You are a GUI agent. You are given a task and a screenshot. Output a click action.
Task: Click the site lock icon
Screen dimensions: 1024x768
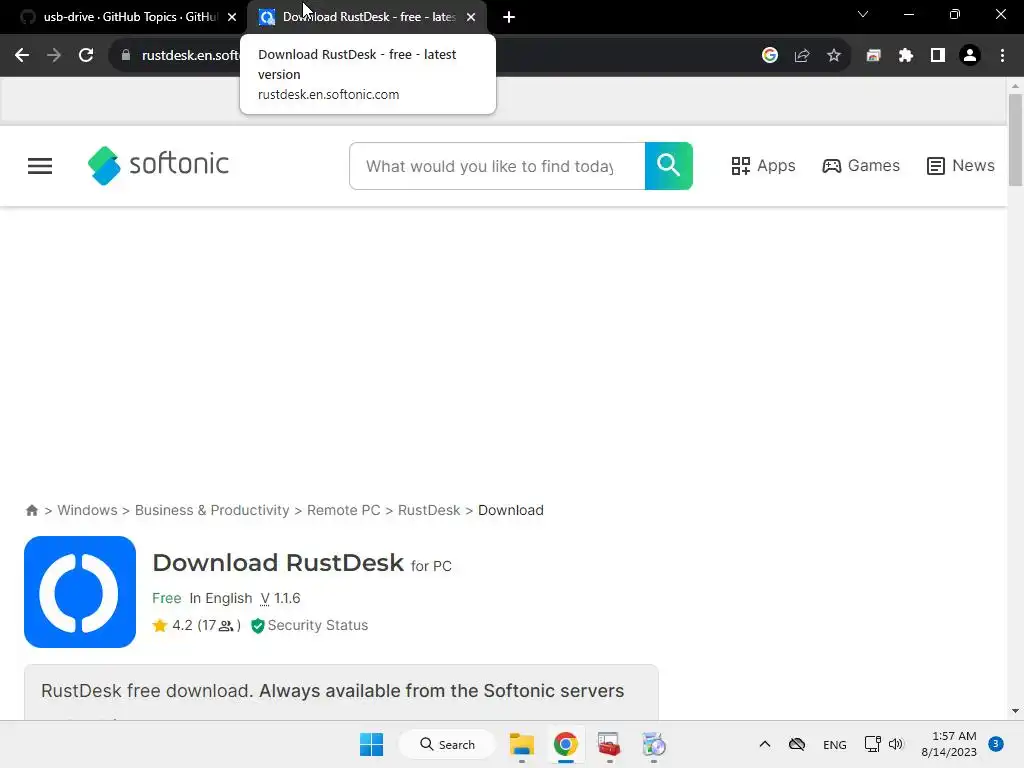126,56
